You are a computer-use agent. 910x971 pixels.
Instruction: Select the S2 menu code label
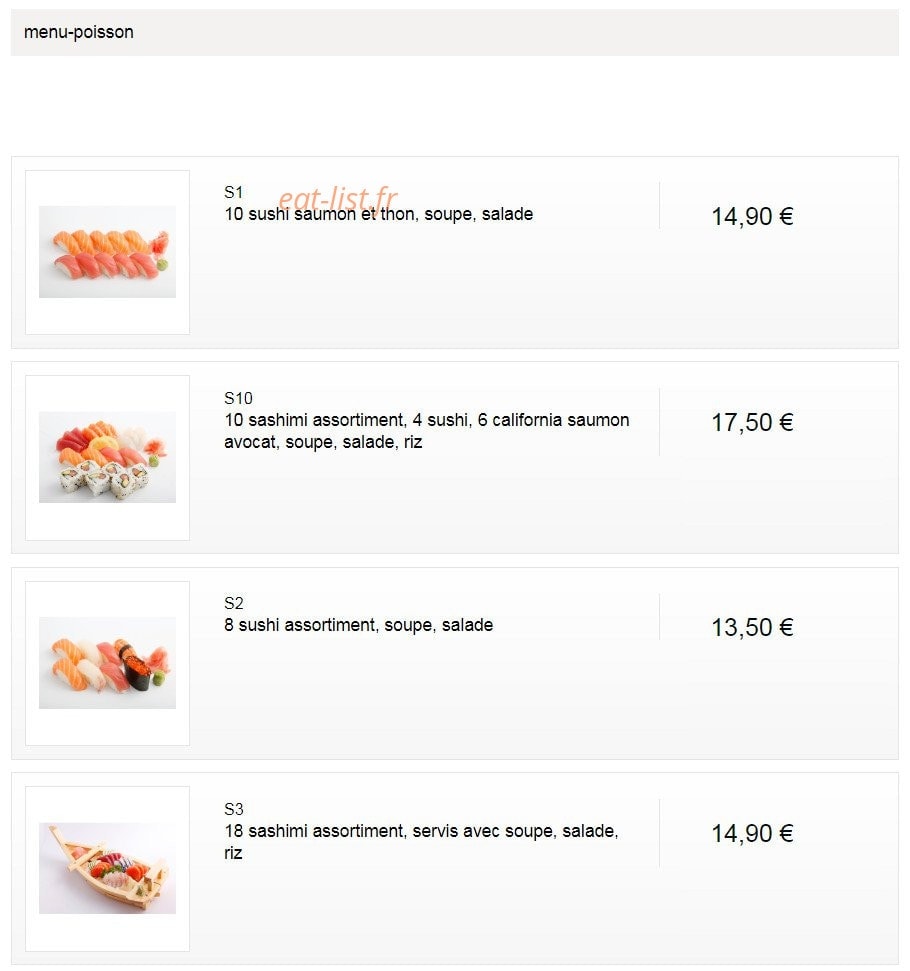pyautogui.click(x=234, y=603)
